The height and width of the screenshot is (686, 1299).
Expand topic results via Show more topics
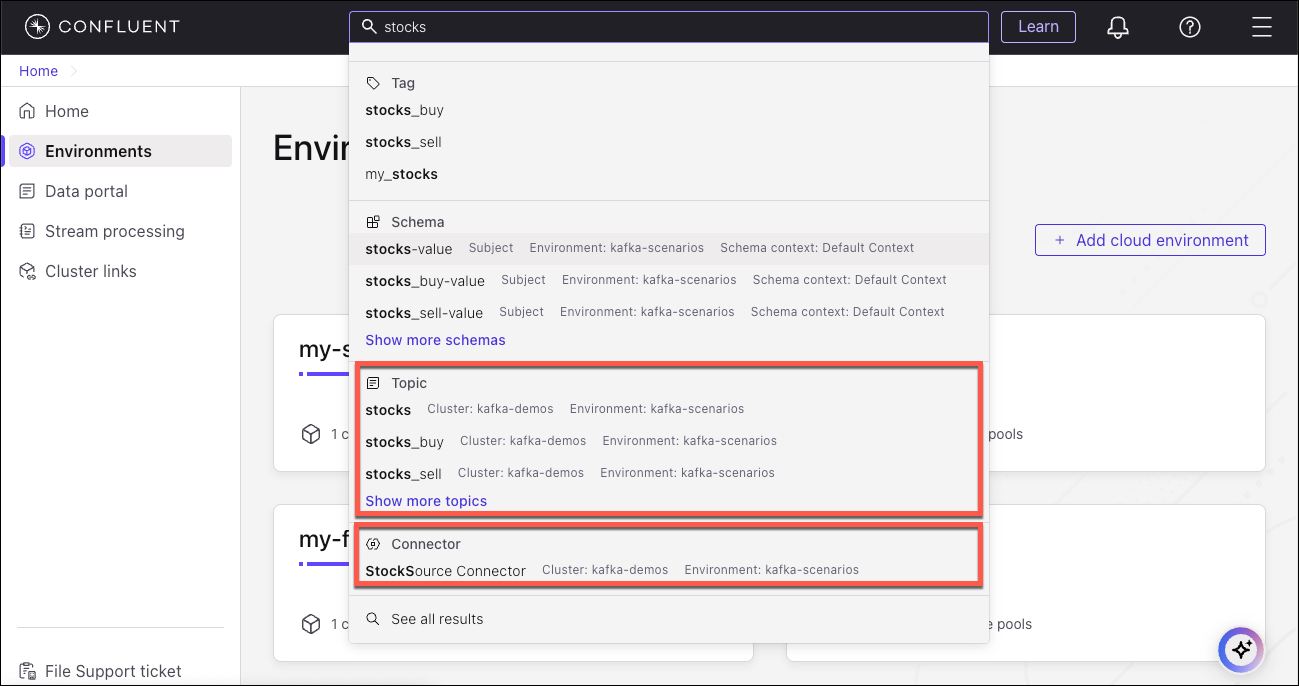click(x=426, y=500)
